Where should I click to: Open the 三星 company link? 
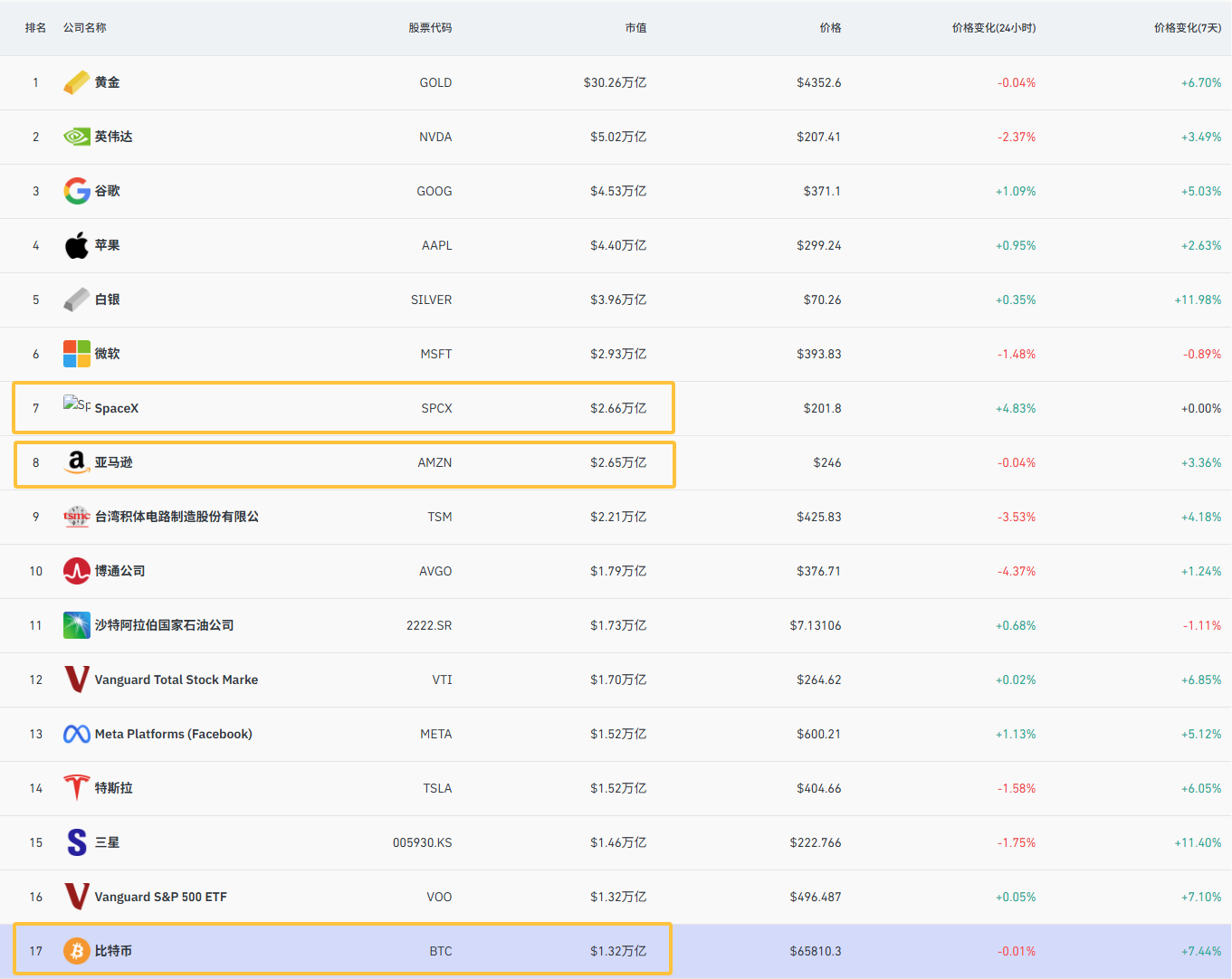108,842
